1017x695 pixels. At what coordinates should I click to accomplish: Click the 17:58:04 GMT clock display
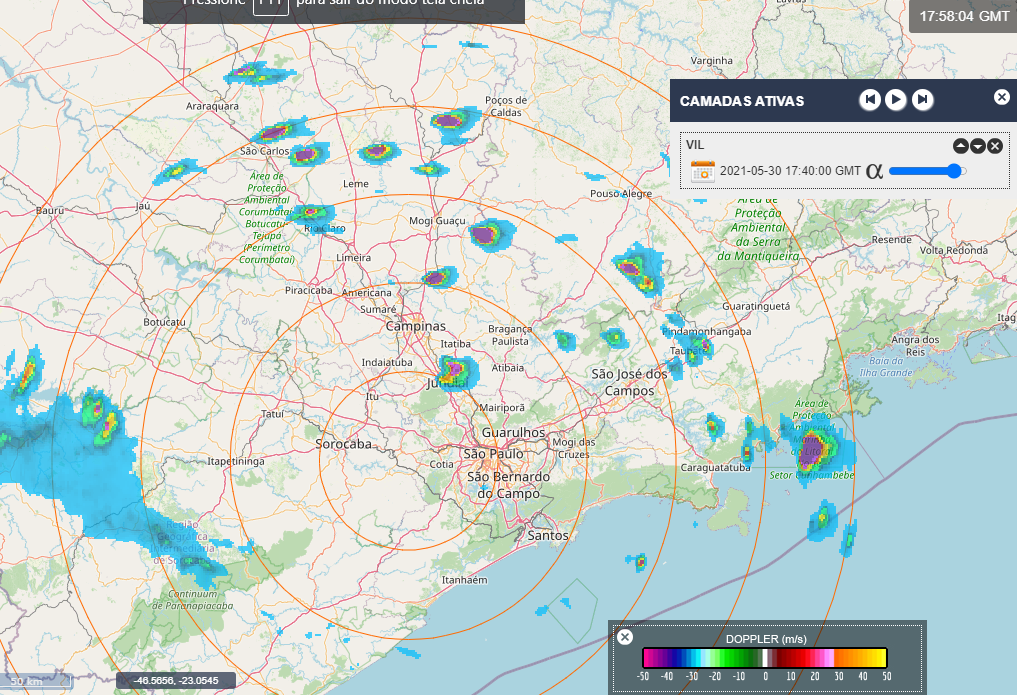964,16
